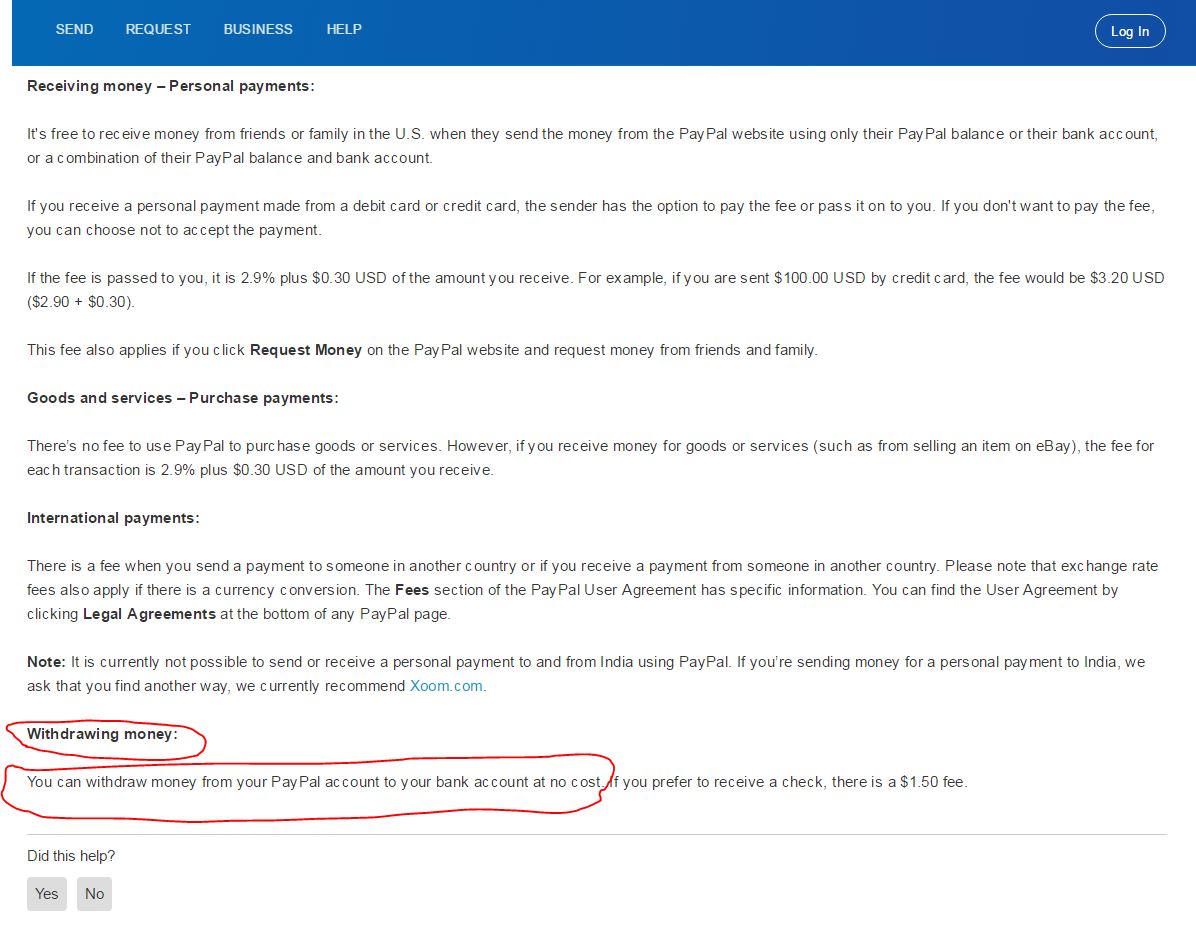Viewport: 1196px width, 938px height.
Task: Click the bold 'Legal Agreements' text
Action: pyautogui.click(x=149, y=614)
